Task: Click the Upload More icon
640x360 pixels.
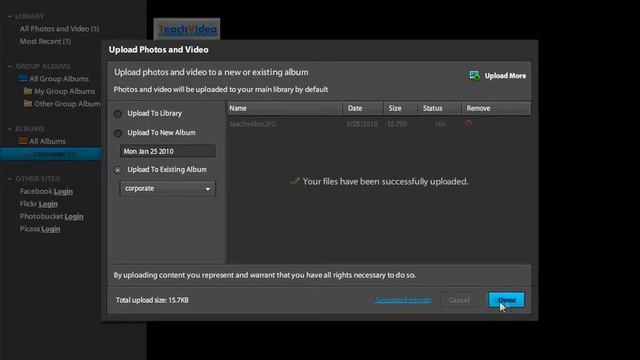Action: click(474, 76)
